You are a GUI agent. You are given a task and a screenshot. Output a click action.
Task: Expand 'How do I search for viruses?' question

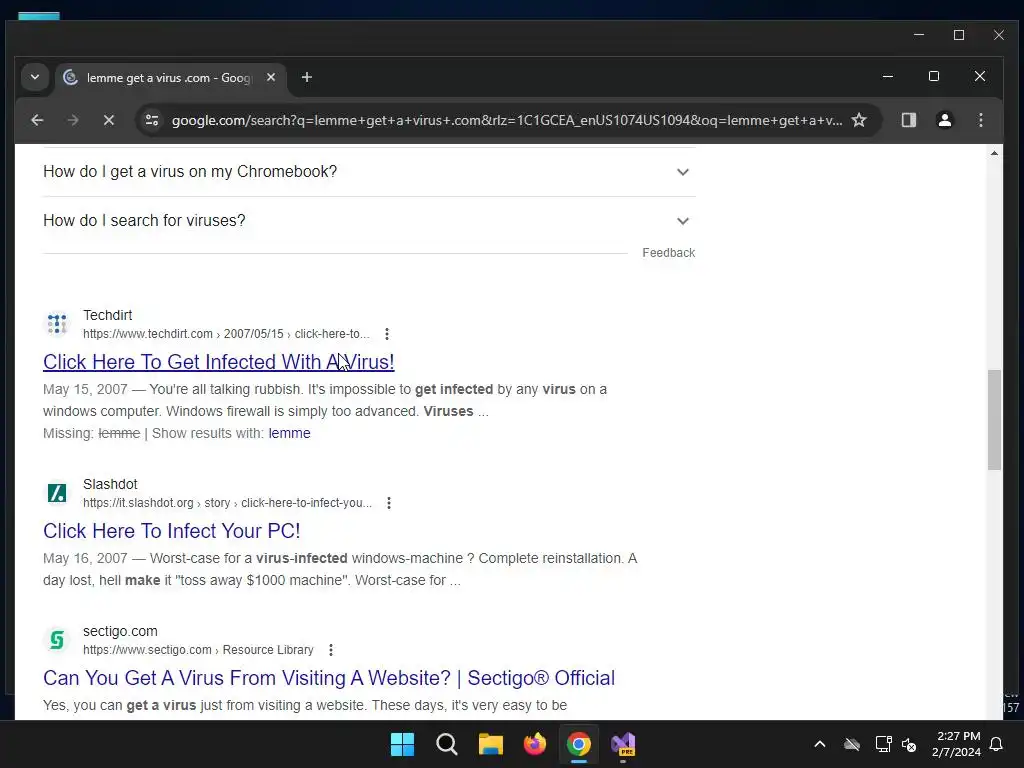click(369, 221)
